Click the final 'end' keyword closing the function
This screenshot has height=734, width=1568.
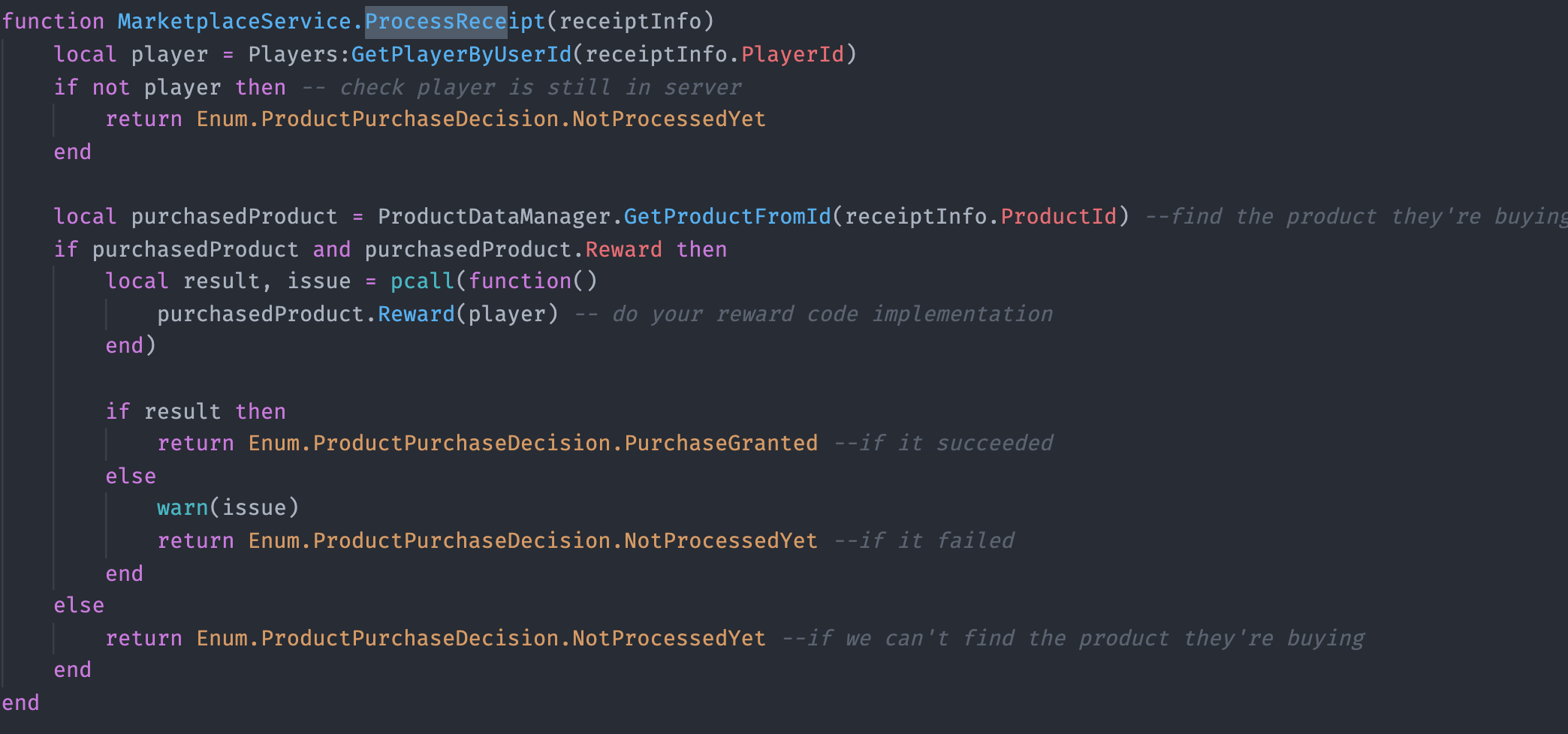pos(21,702)
